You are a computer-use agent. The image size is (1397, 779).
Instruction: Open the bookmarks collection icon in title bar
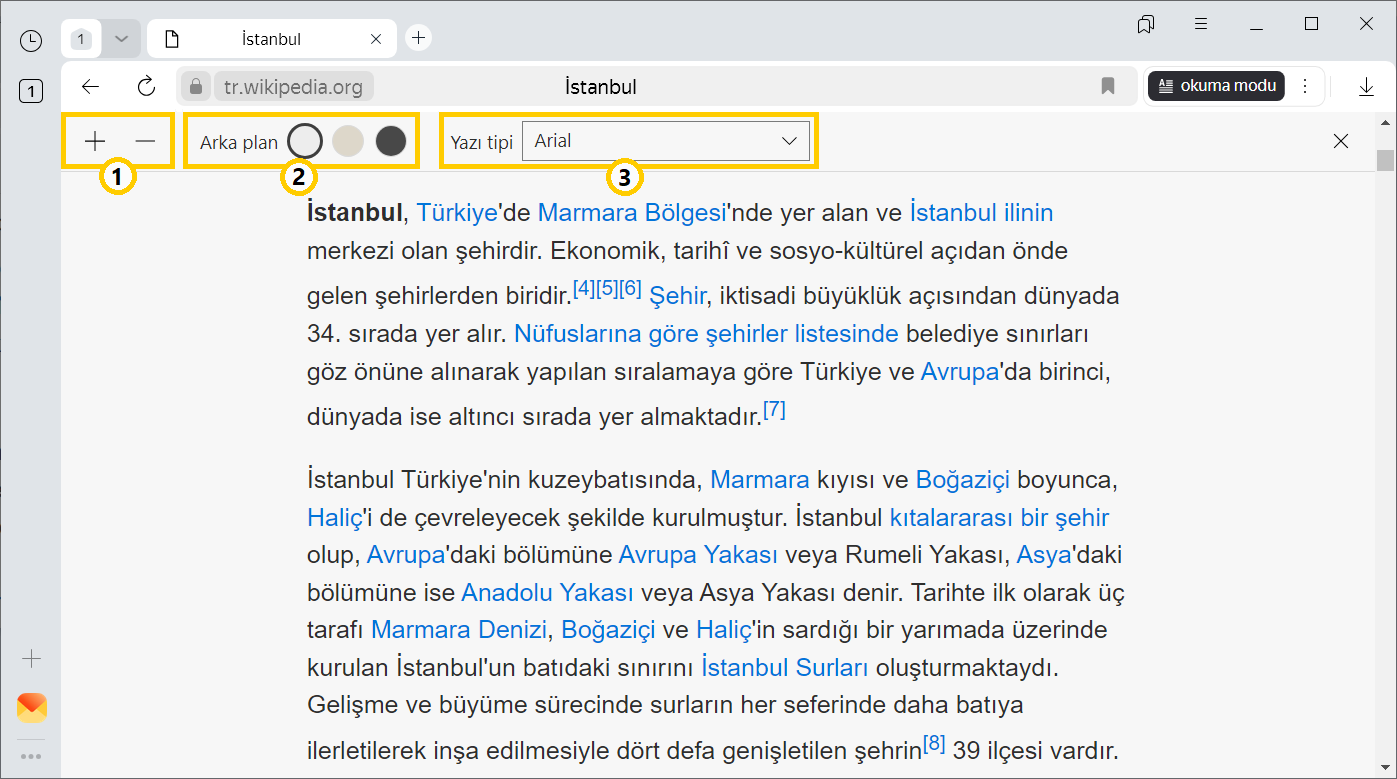1146,25
